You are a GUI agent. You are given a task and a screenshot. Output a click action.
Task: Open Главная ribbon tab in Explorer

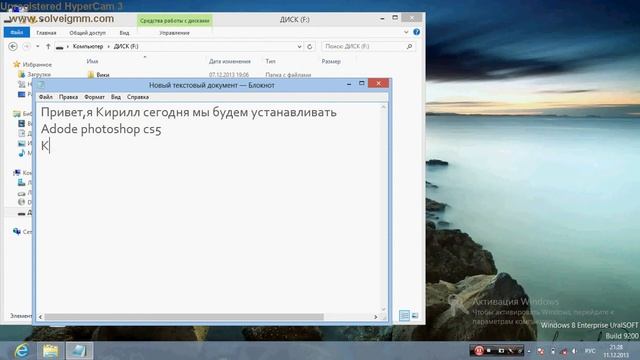pos(46,33)
